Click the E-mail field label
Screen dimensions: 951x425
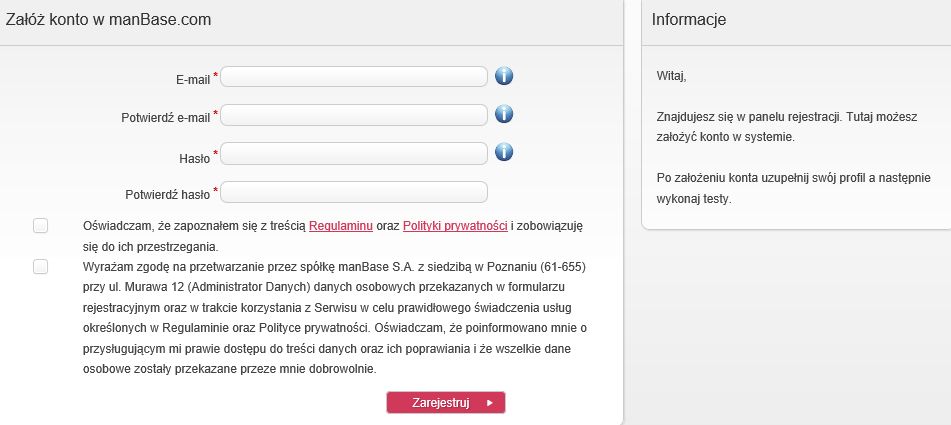tap(193, 79)
